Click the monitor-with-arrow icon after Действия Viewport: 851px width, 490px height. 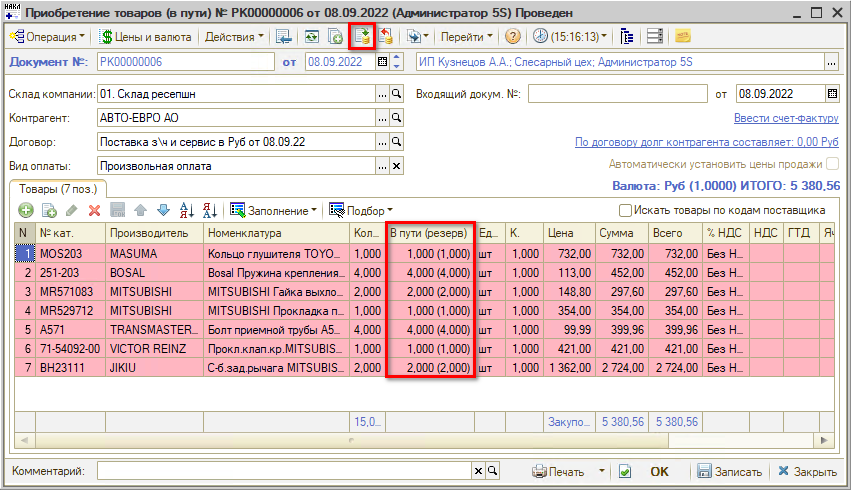[283, 37]
